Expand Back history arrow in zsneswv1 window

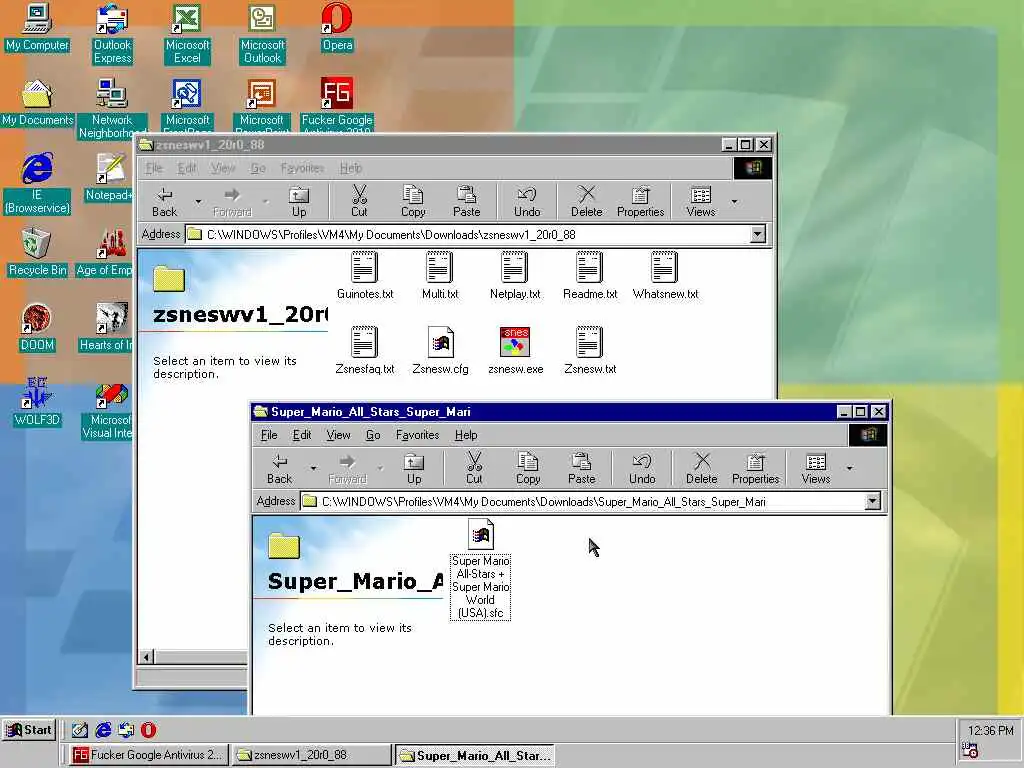coord(199,201)
